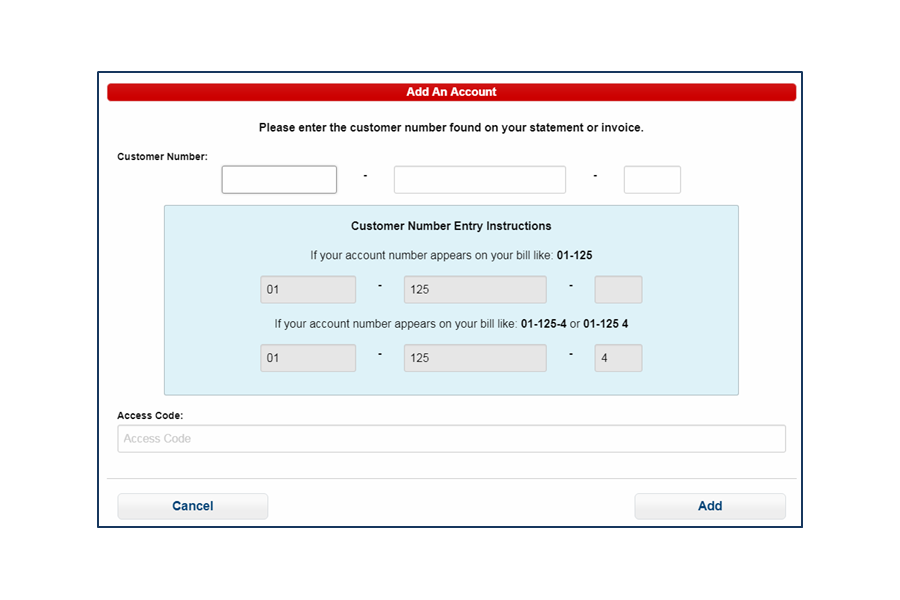Click the second row example 125 box
This screenshot has width=900, height=600.
click(x=474, y=358)
